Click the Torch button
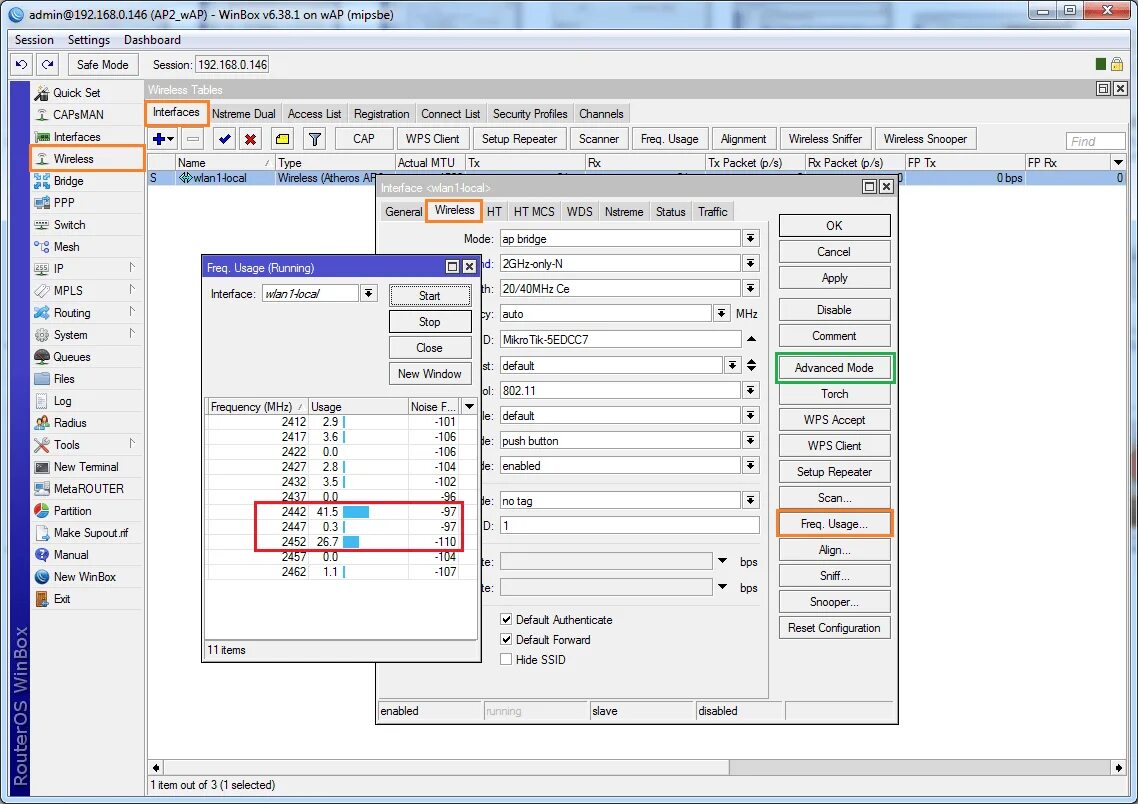Image resolution: width=1138 pixels, height=804 pixels. pyautogui.click(x=835, y=393)
